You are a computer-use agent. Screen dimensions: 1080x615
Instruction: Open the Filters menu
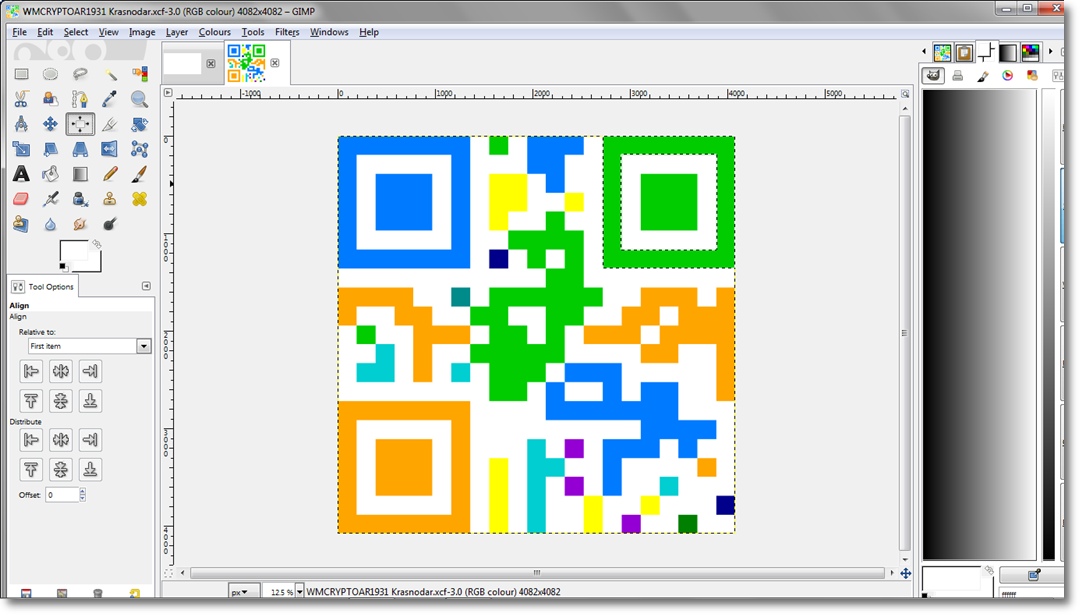tap(287, 32)
